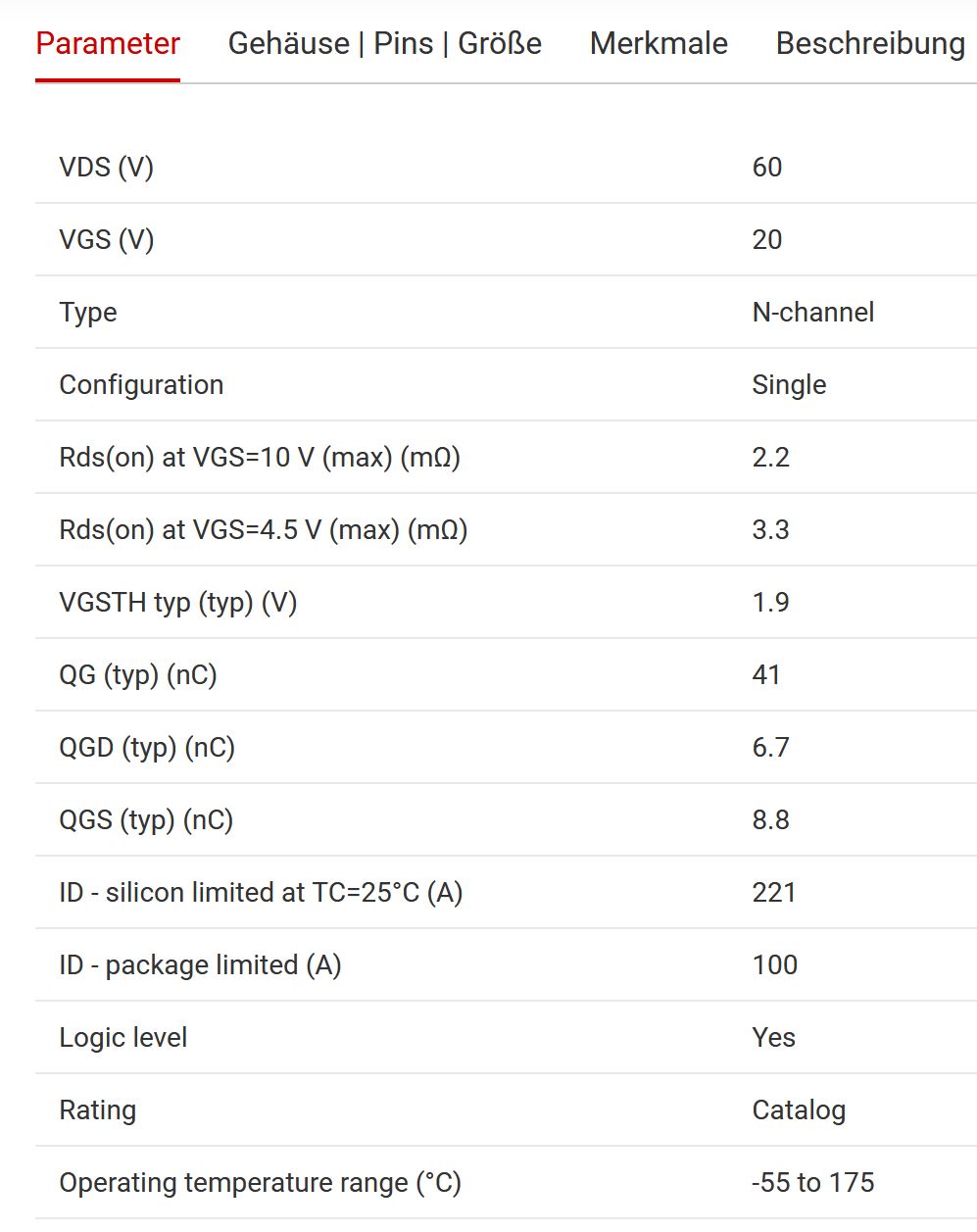977x1232 pixels.
Task: Click the Operating temperature range label
Action: [x=261, y=1182]
